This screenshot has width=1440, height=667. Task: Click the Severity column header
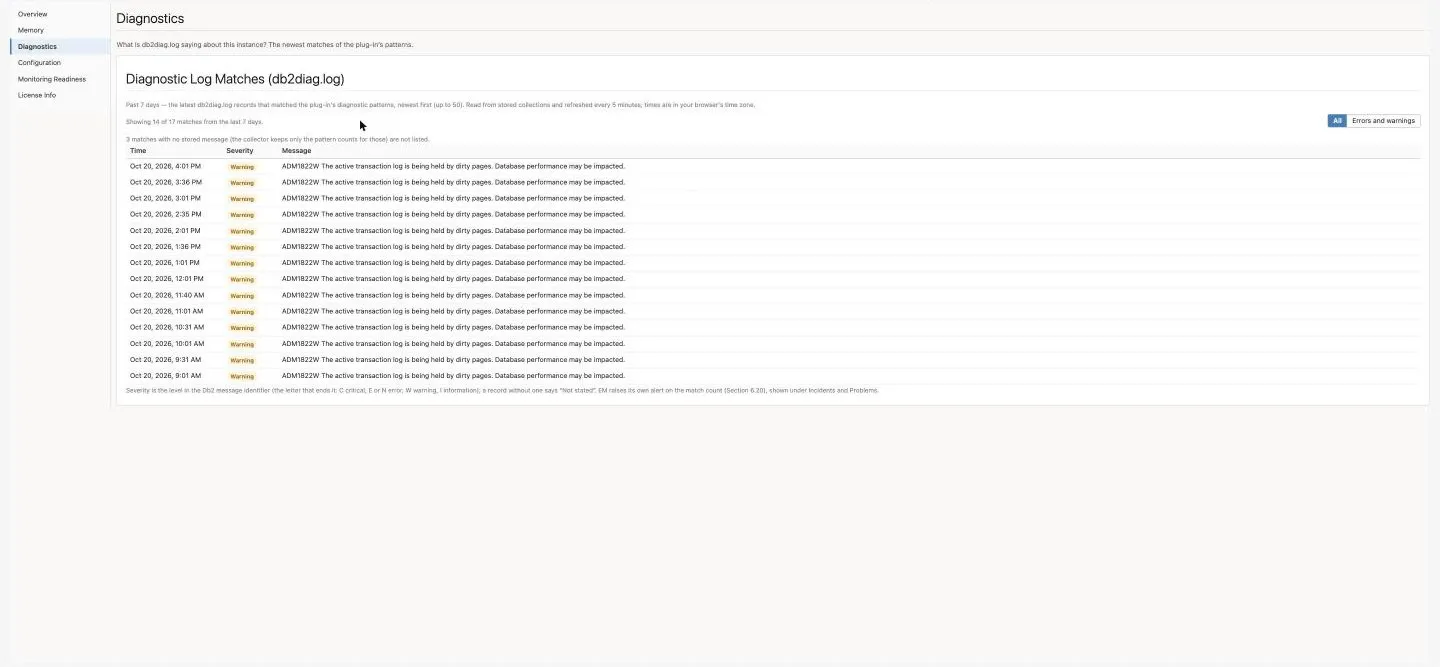pyautogui.click(x=240, y=151)
